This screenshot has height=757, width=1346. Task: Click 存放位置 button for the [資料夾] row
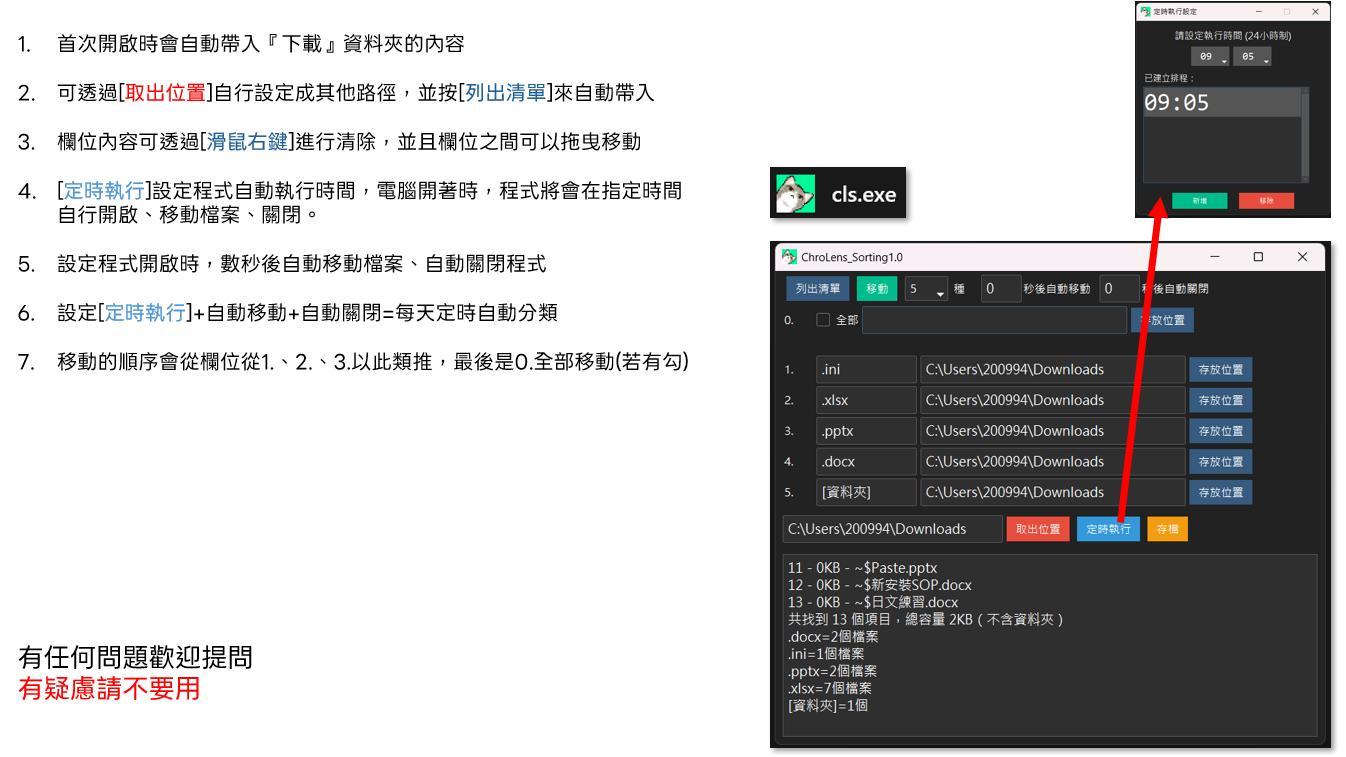1219,492
